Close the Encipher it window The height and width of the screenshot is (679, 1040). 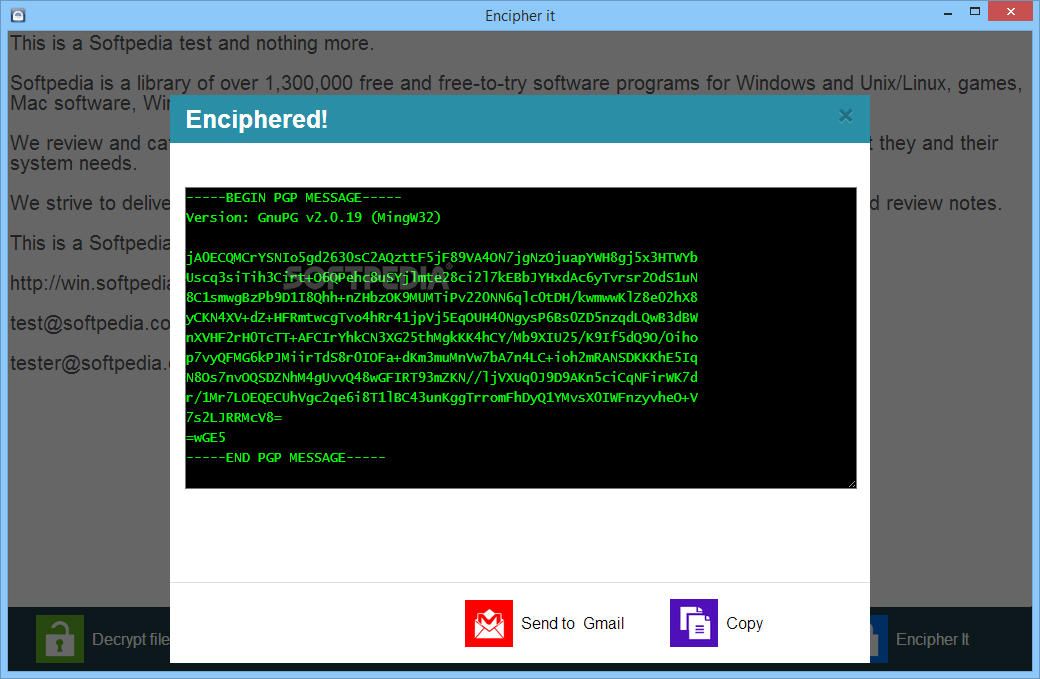(x=1011, y=11)
